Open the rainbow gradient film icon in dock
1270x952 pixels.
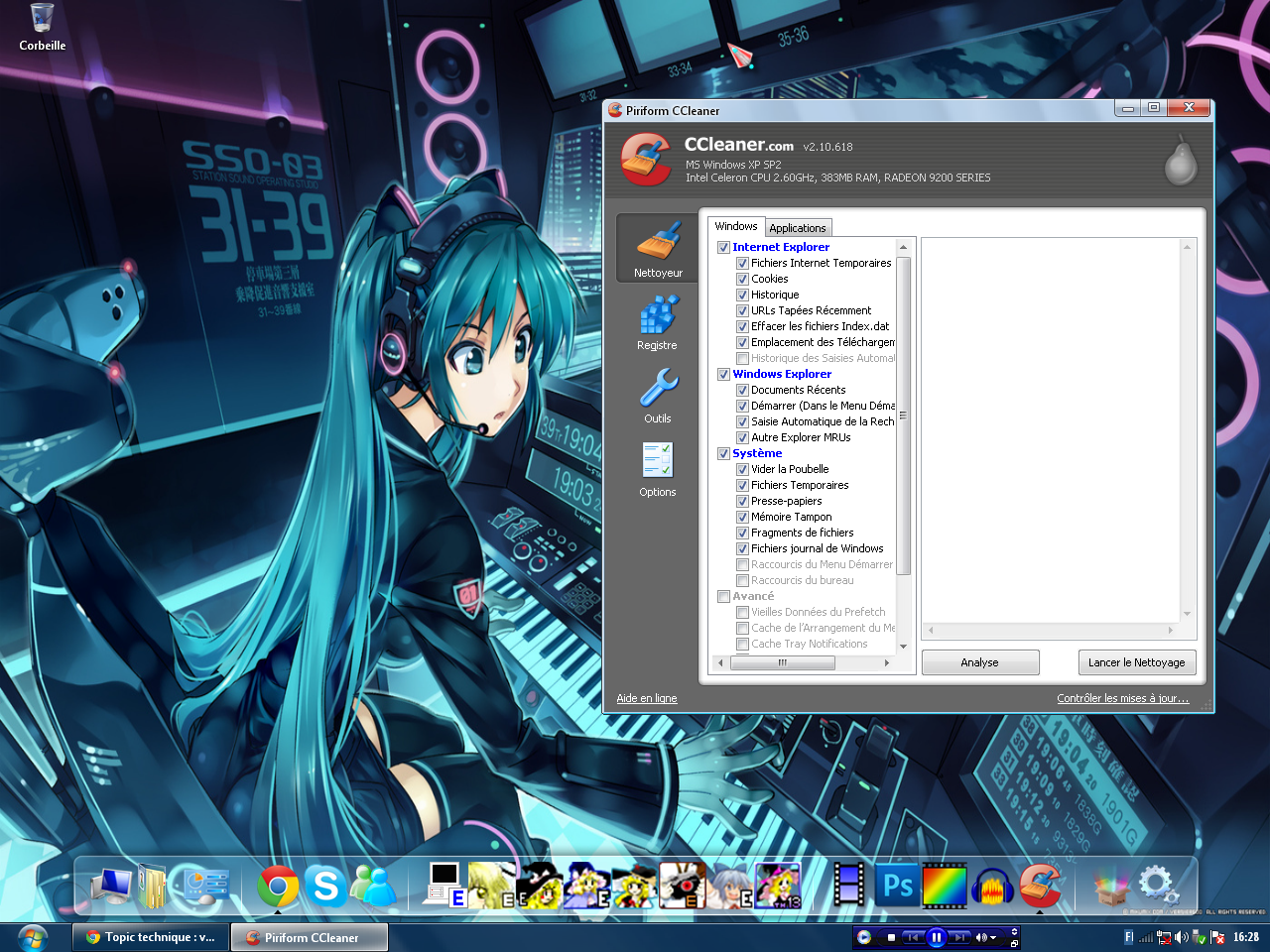pyautogui.click(x=945, y=886)
